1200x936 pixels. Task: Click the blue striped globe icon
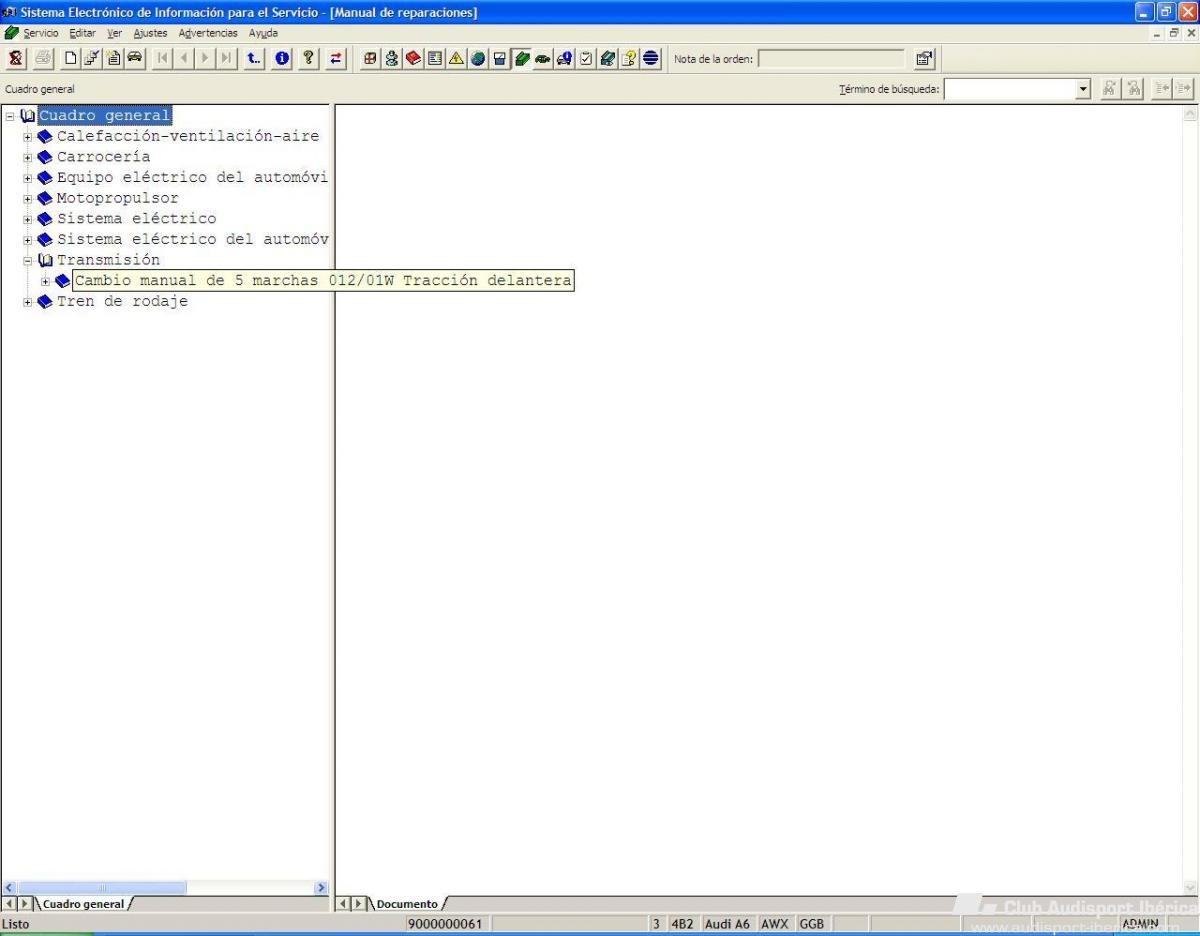(x=651, y=58)
